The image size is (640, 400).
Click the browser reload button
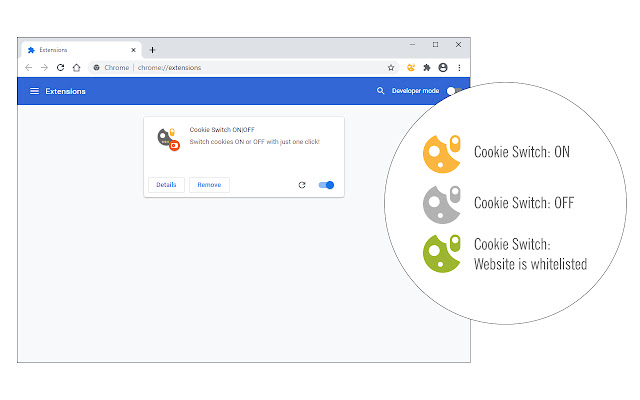61,68
